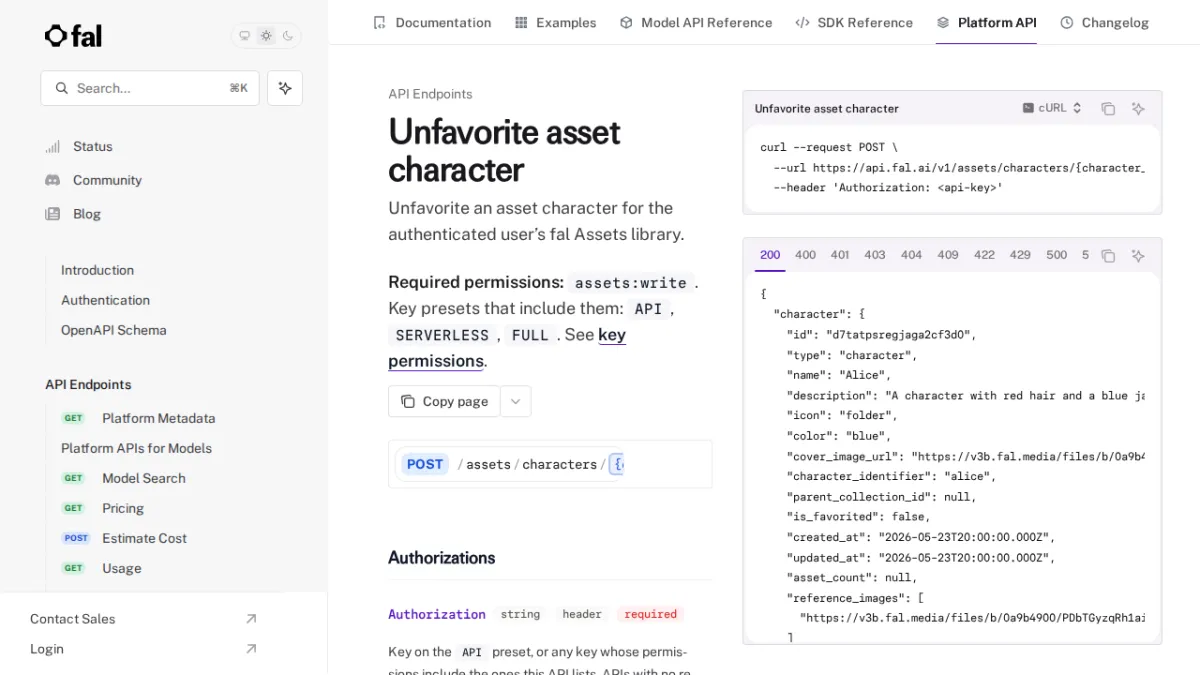Ask AI about the response JSON block
The image size is (1200, 675).
pos(1138,256)
